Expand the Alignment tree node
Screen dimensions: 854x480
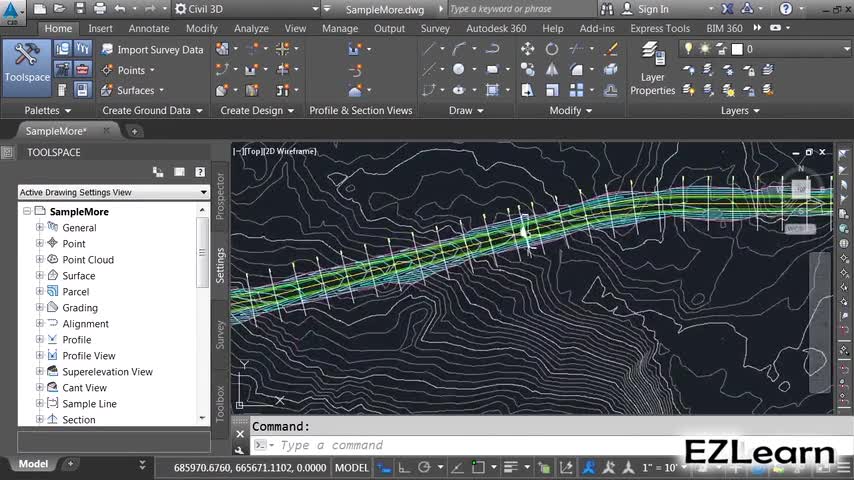(40, 323)
